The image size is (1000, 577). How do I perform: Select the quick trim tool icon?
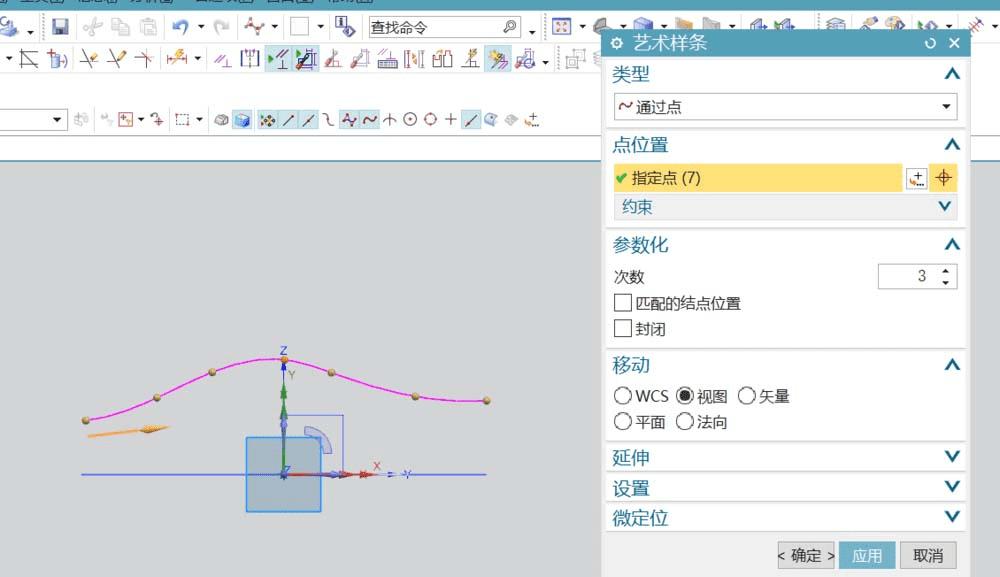89,59
